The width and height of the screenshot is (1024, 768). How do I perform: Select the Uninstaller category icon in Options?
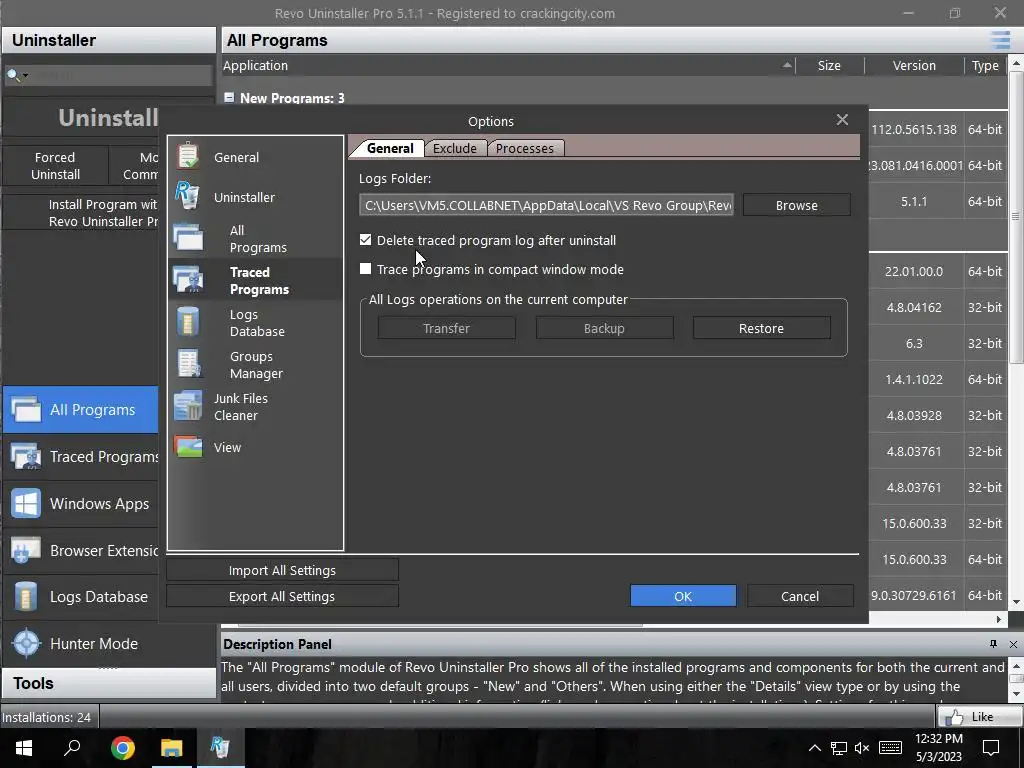pos(187,197)
